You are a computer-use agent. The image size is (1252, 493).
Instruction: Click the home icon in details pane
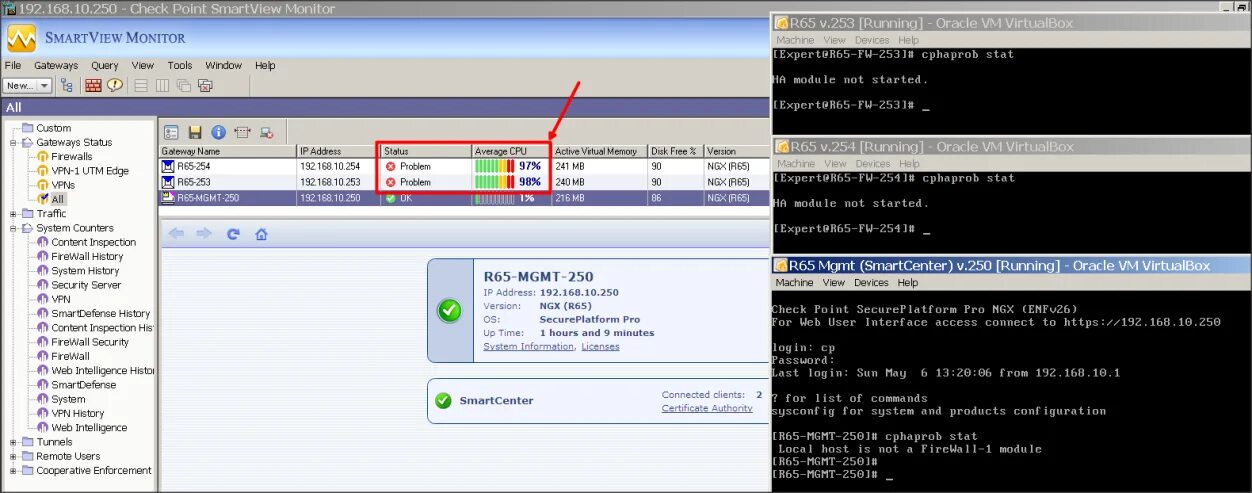261,234
